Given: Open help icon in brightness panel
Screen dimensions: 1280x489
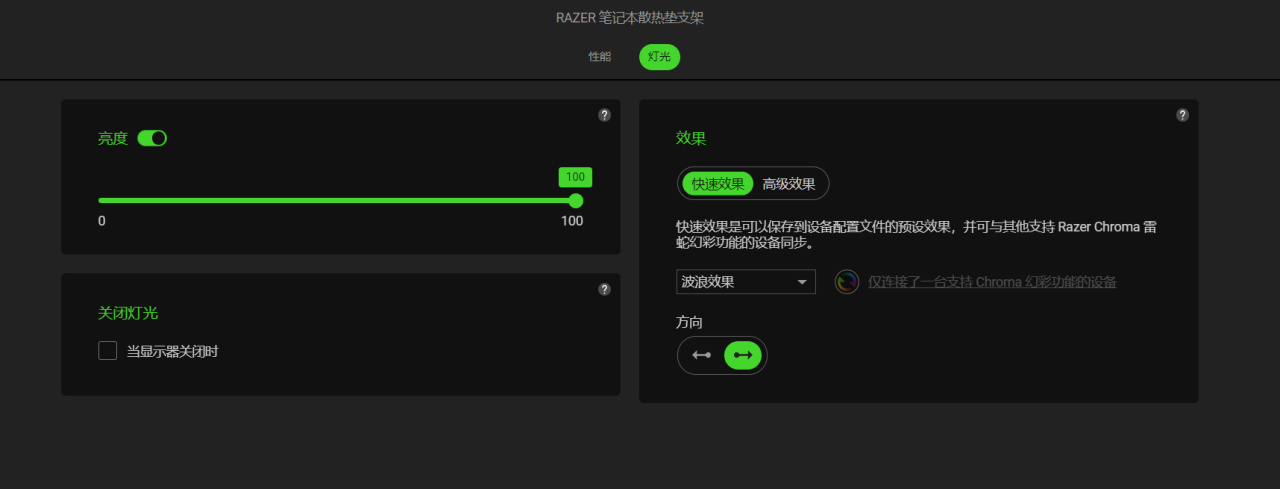Looking at the screenshot, I should [x=604, y=115].
